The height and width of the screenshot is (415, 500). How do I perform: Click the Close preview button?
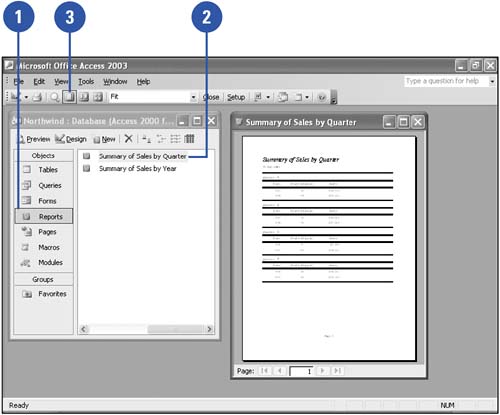(x=211, y=97)
